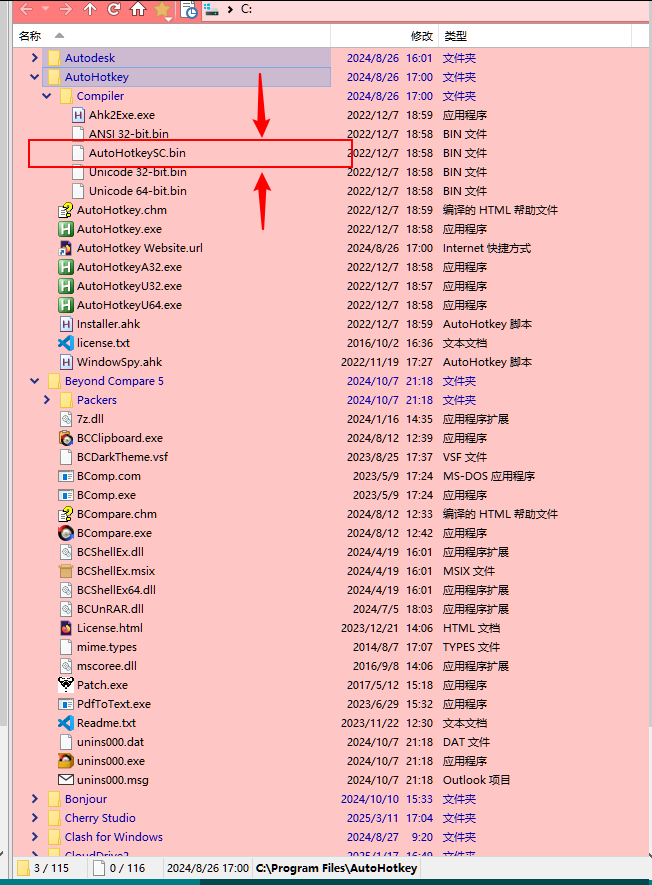The image size is (652, 885).
Task: Collapse the AutoHotkey folder
Action: click(34, 77)
